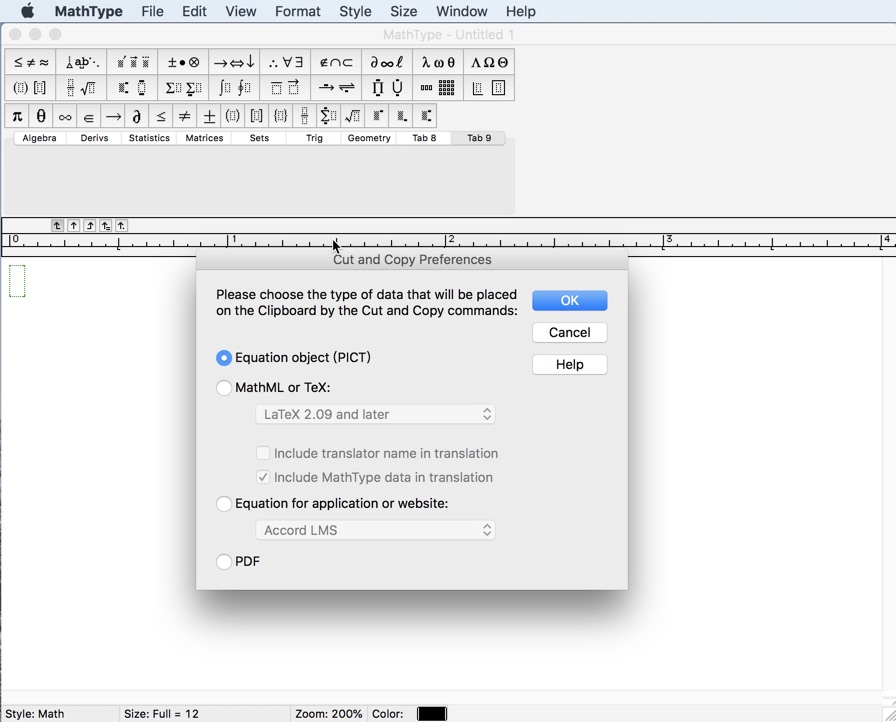This screenshot has height=722, width=896.
Task: Open the LaTeX 2.09 and later dropdown
Action: pyautogui.click(x=375, y=414)
